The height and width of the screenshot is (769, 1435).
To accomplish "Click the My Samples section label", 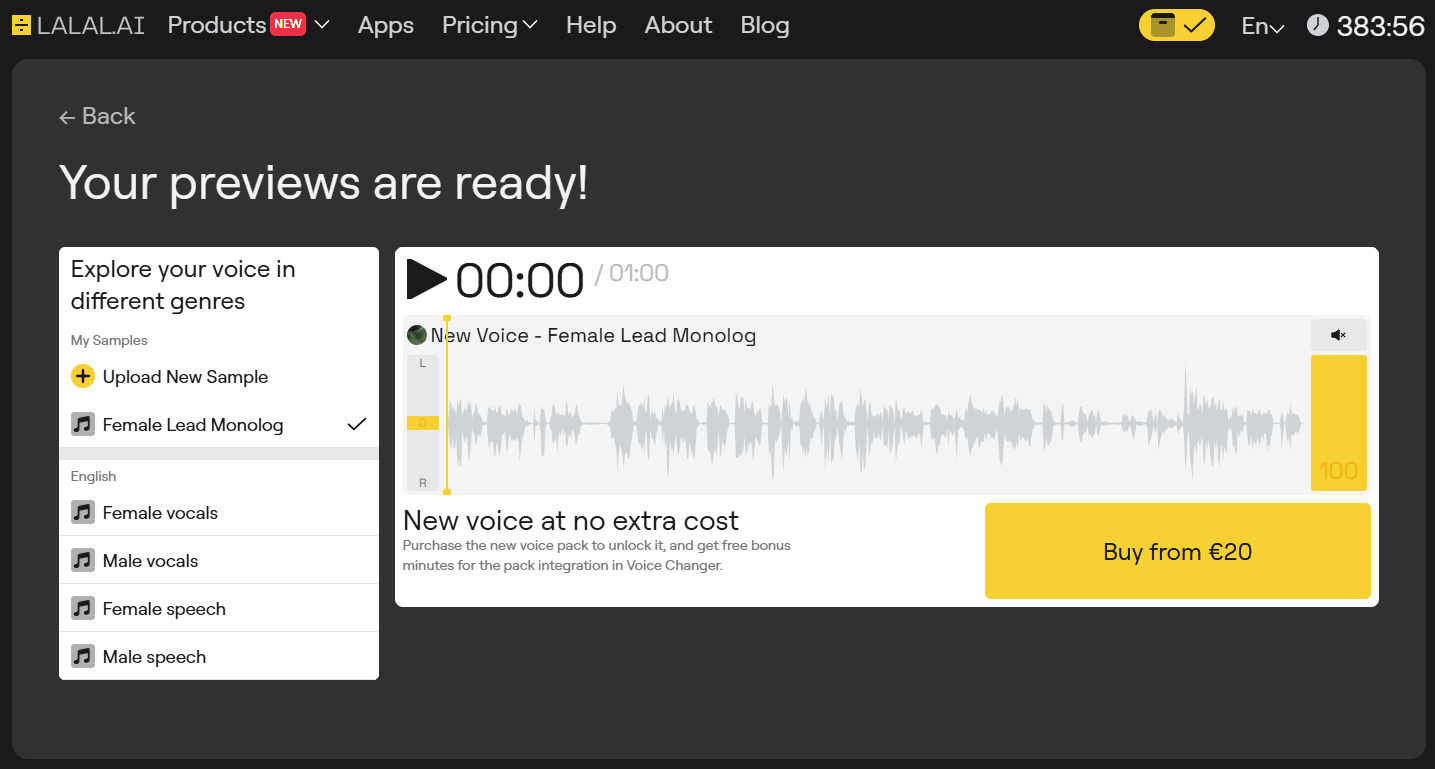I will point(109,341).
